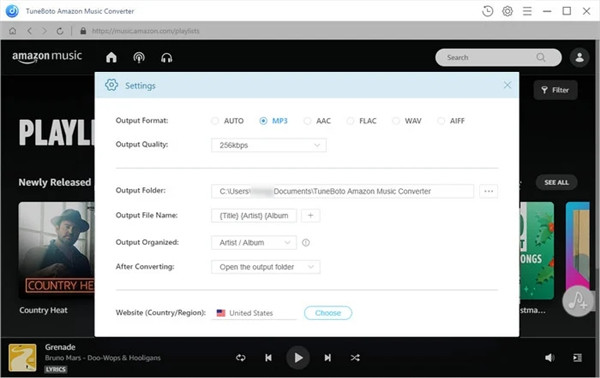Select FLAC output format

tap(362, 121)
